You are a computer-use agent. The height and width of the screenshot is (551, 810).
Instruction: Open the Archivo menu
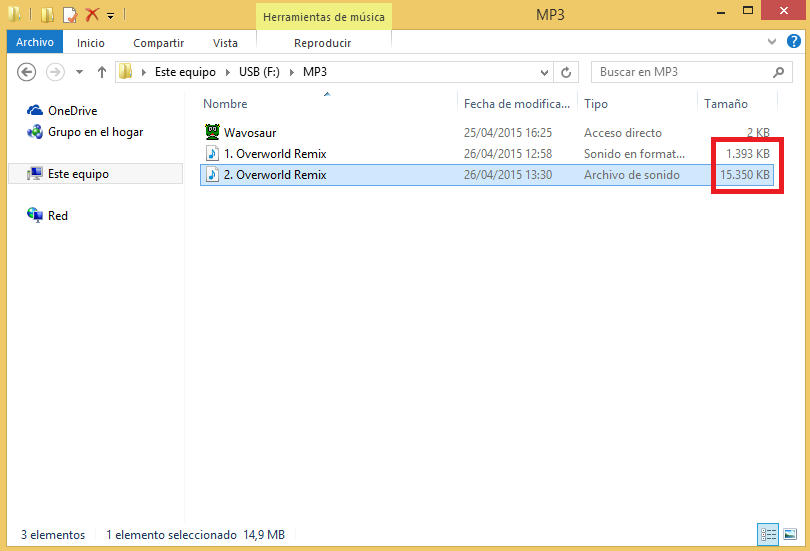click(x=34, y=42)
